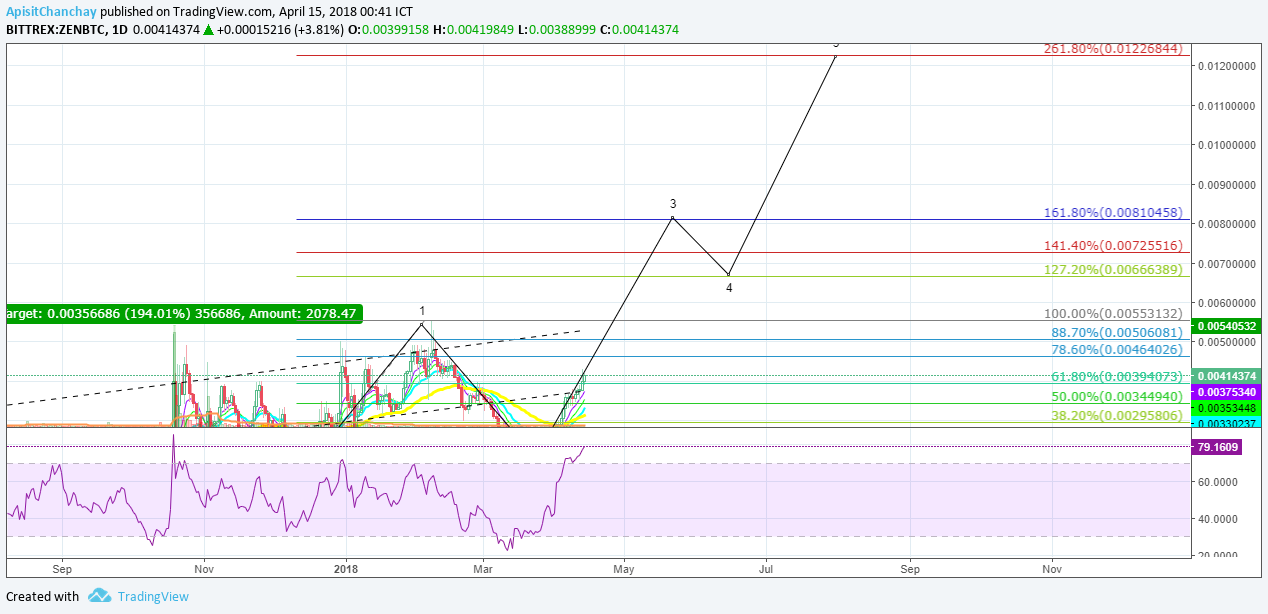The image size is (1268, 614).
Task: Click the green 0.00353448 price tag
Action: (1227, 407)
